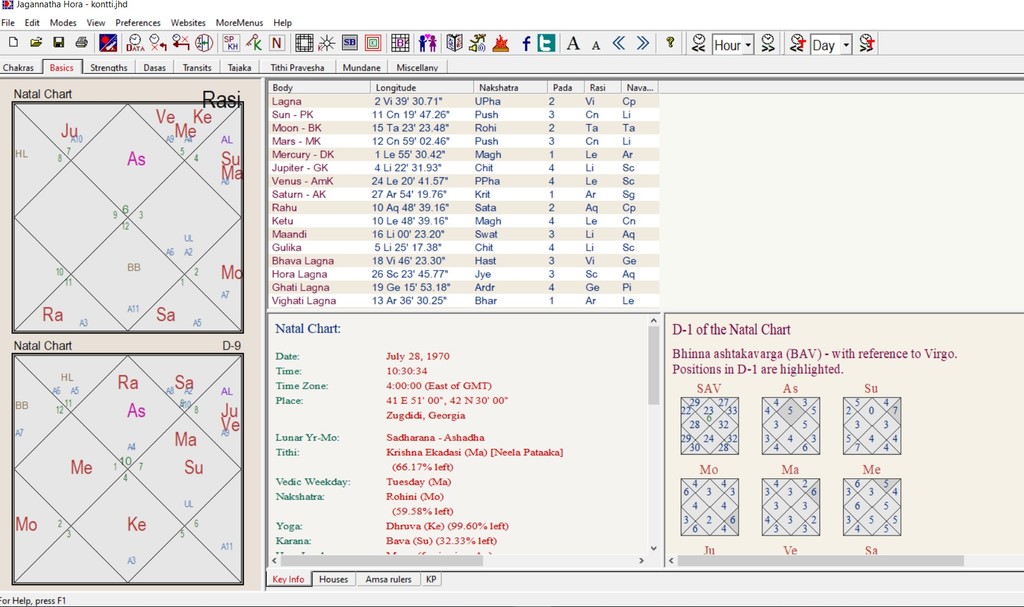Open the File menu
1024x607 pixels.
[8, 22]
